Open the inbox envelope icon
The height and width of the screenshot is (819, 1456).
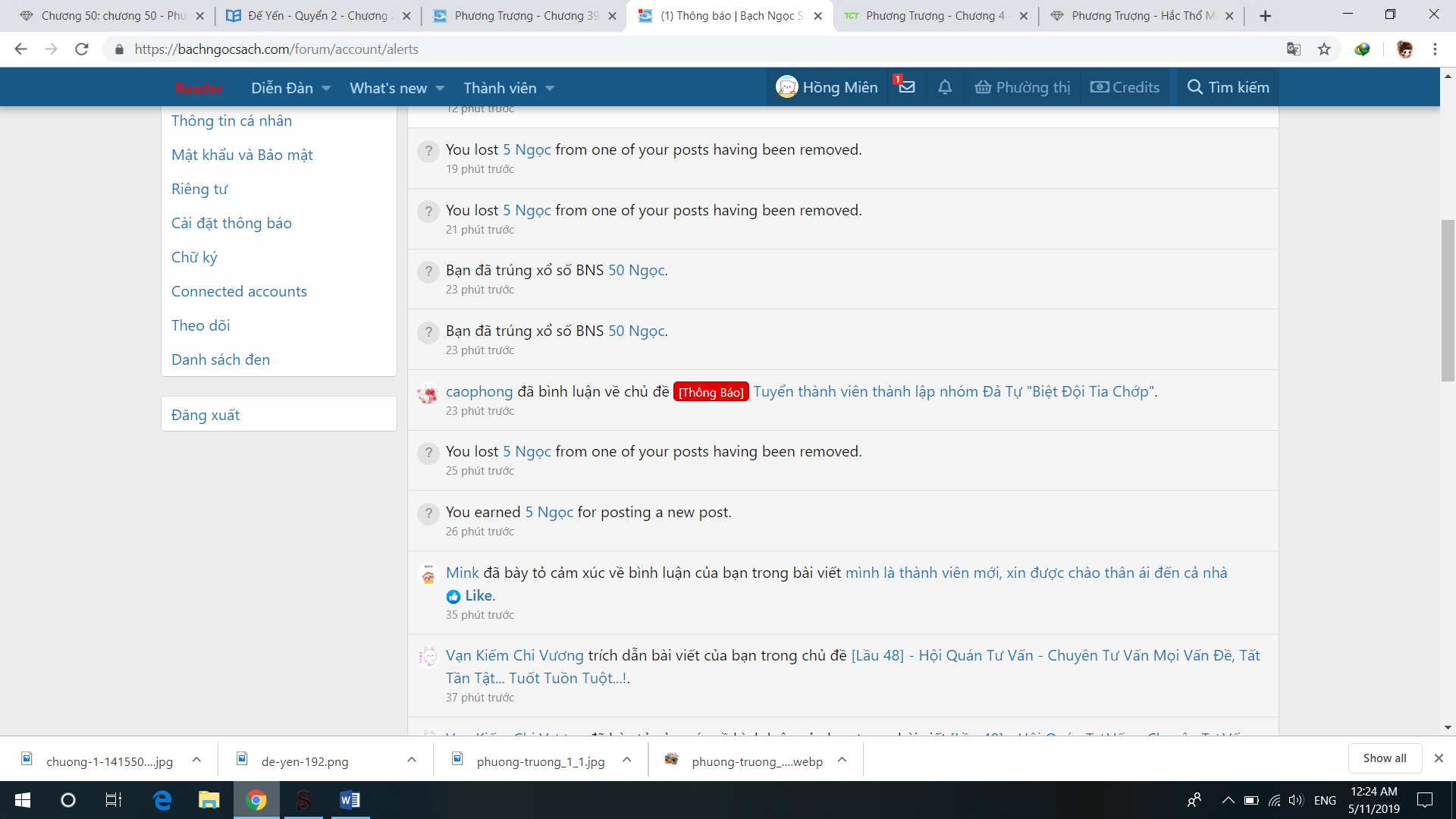[906, 87]
